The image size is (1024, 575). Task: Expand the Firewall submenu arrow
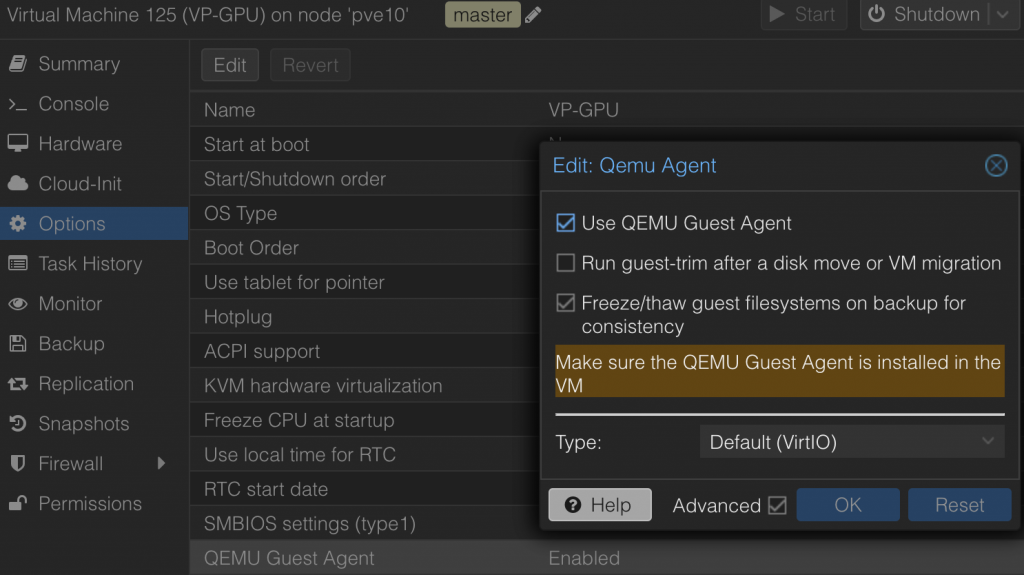coord(161,463)
